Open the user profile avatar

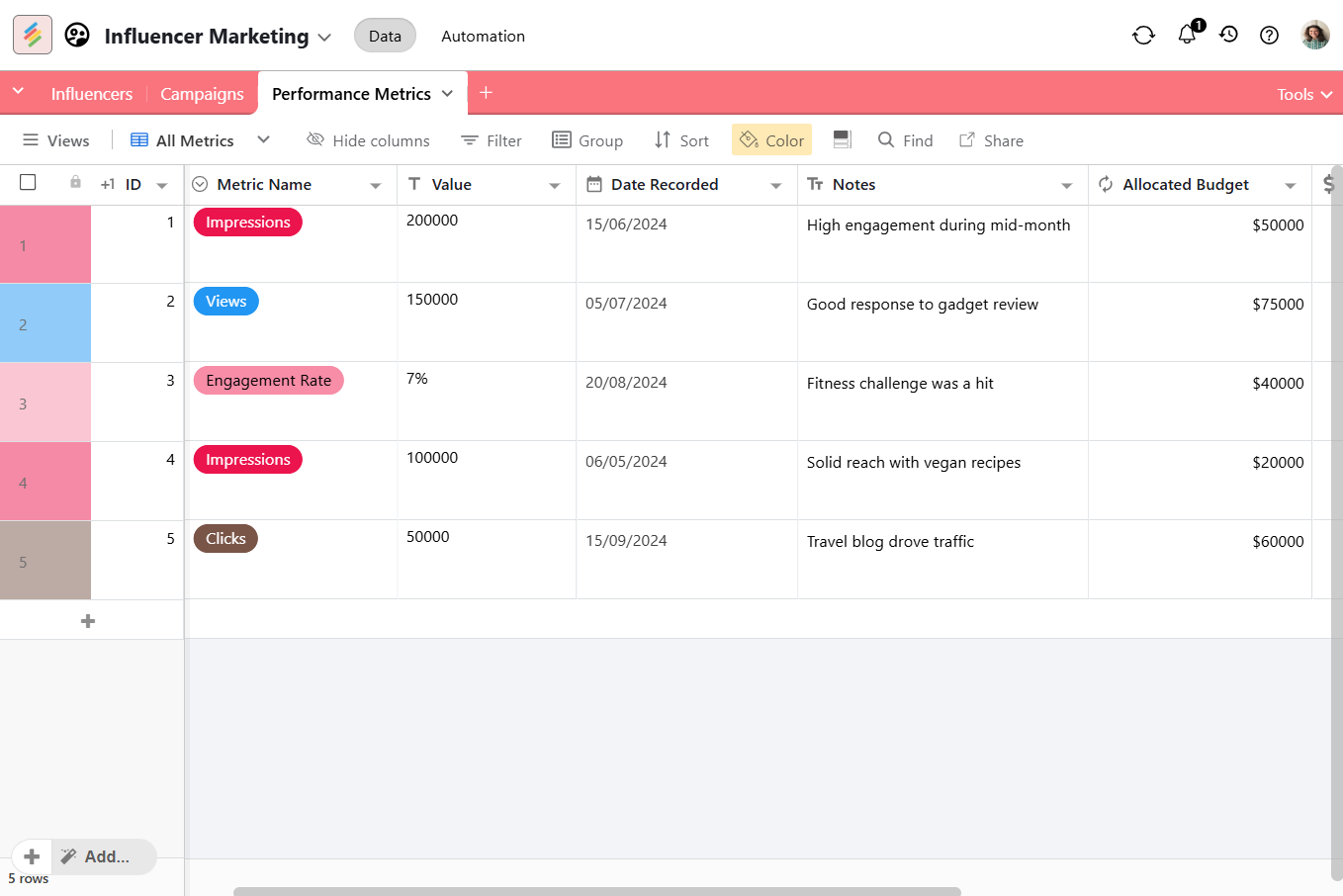pos(1314,36)
